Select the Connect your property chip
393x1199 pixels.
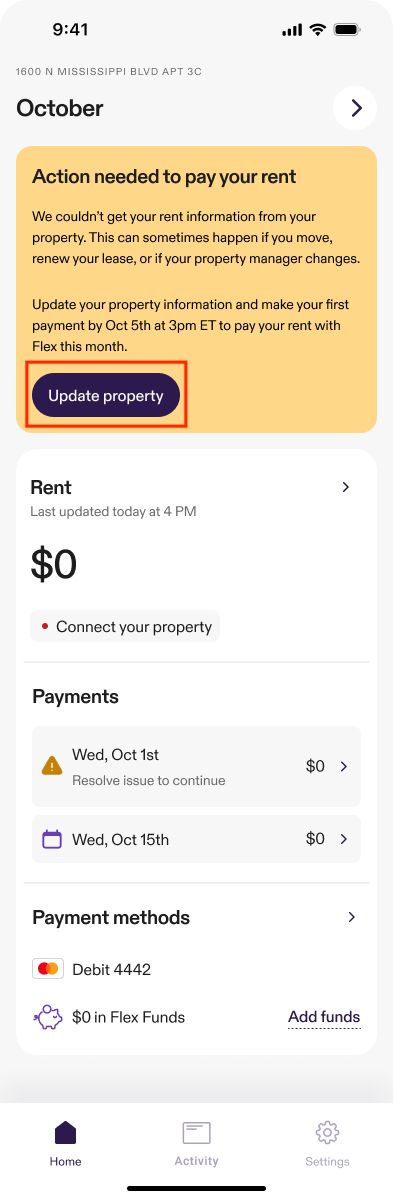pyautogui.click(x=125, y=626)
